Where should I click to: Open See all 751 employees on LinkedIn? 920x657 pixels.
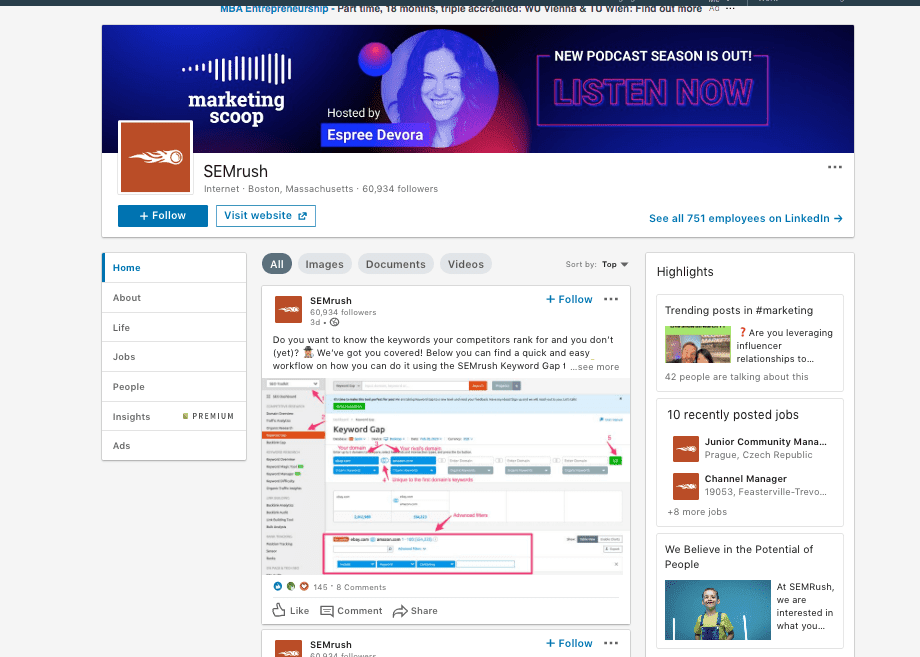(746, 218)
